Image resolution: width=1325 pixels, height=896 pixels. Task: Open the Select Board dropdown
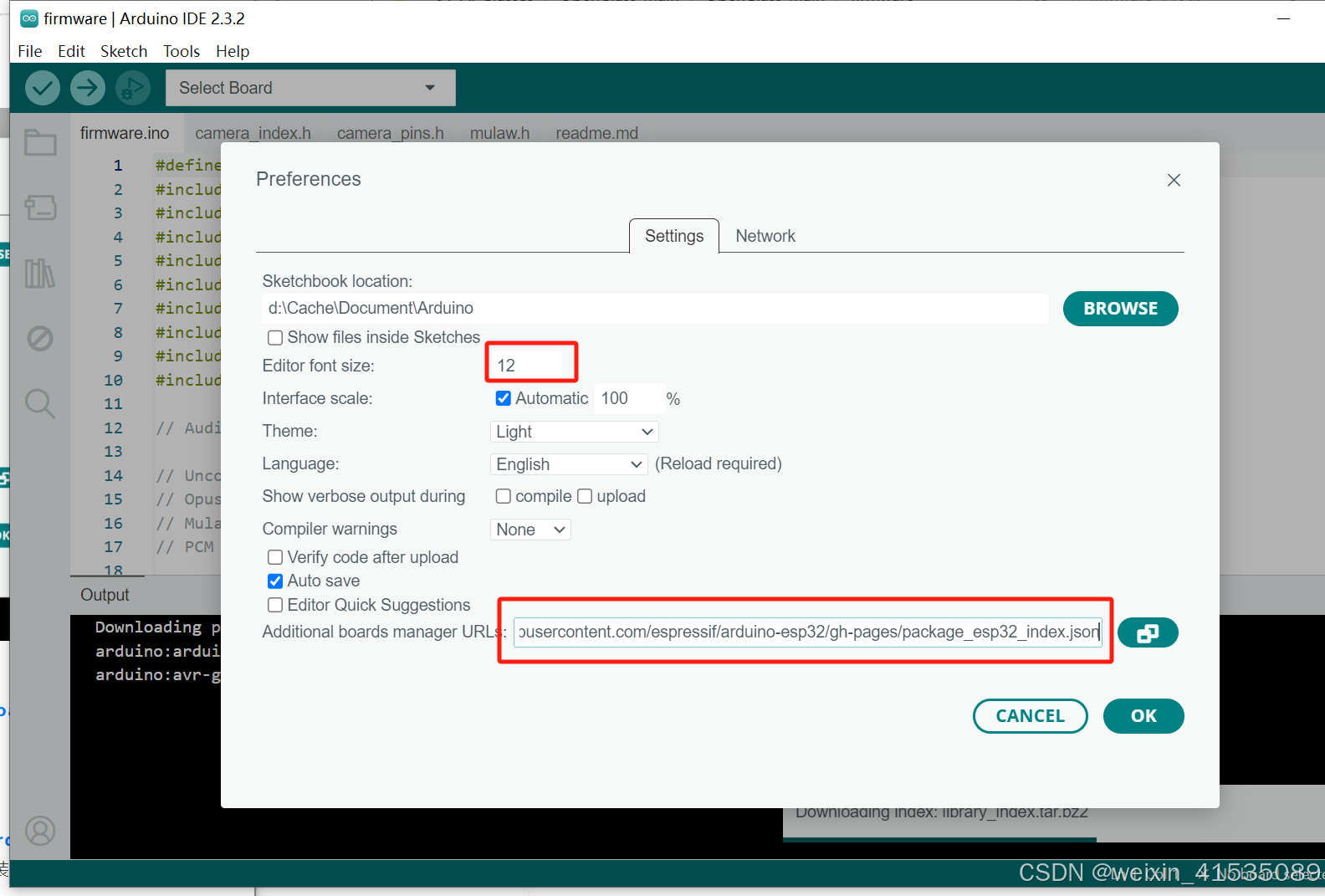click(x=310, y=88)
